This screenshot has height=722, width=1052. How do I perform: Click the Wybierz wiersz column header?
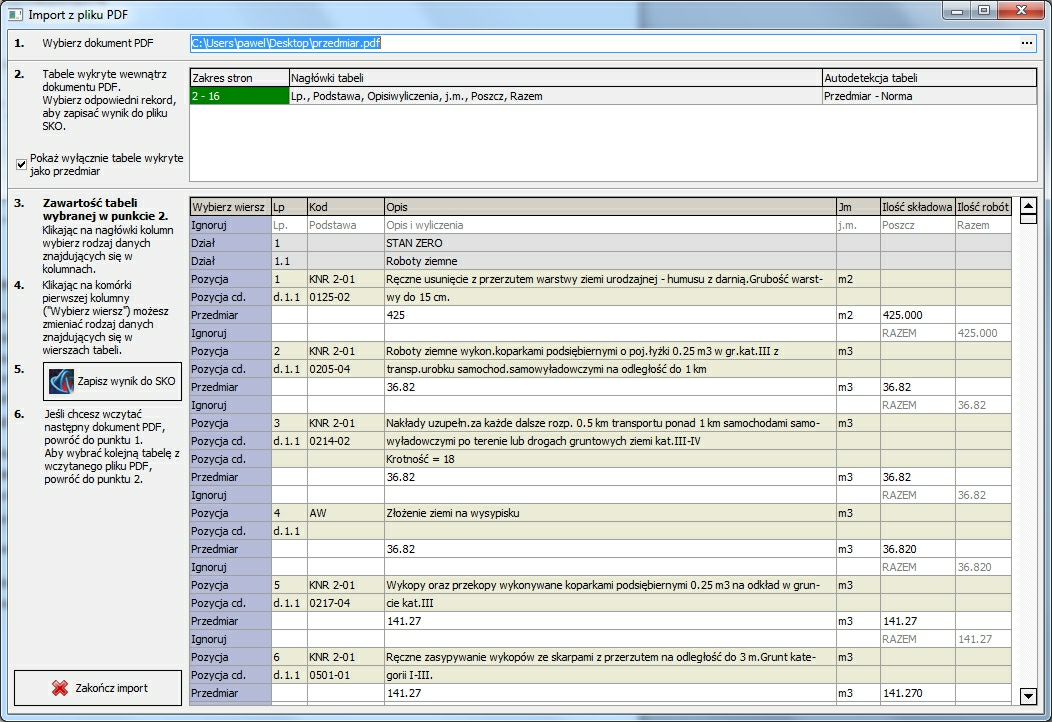(x=230, y=207)
